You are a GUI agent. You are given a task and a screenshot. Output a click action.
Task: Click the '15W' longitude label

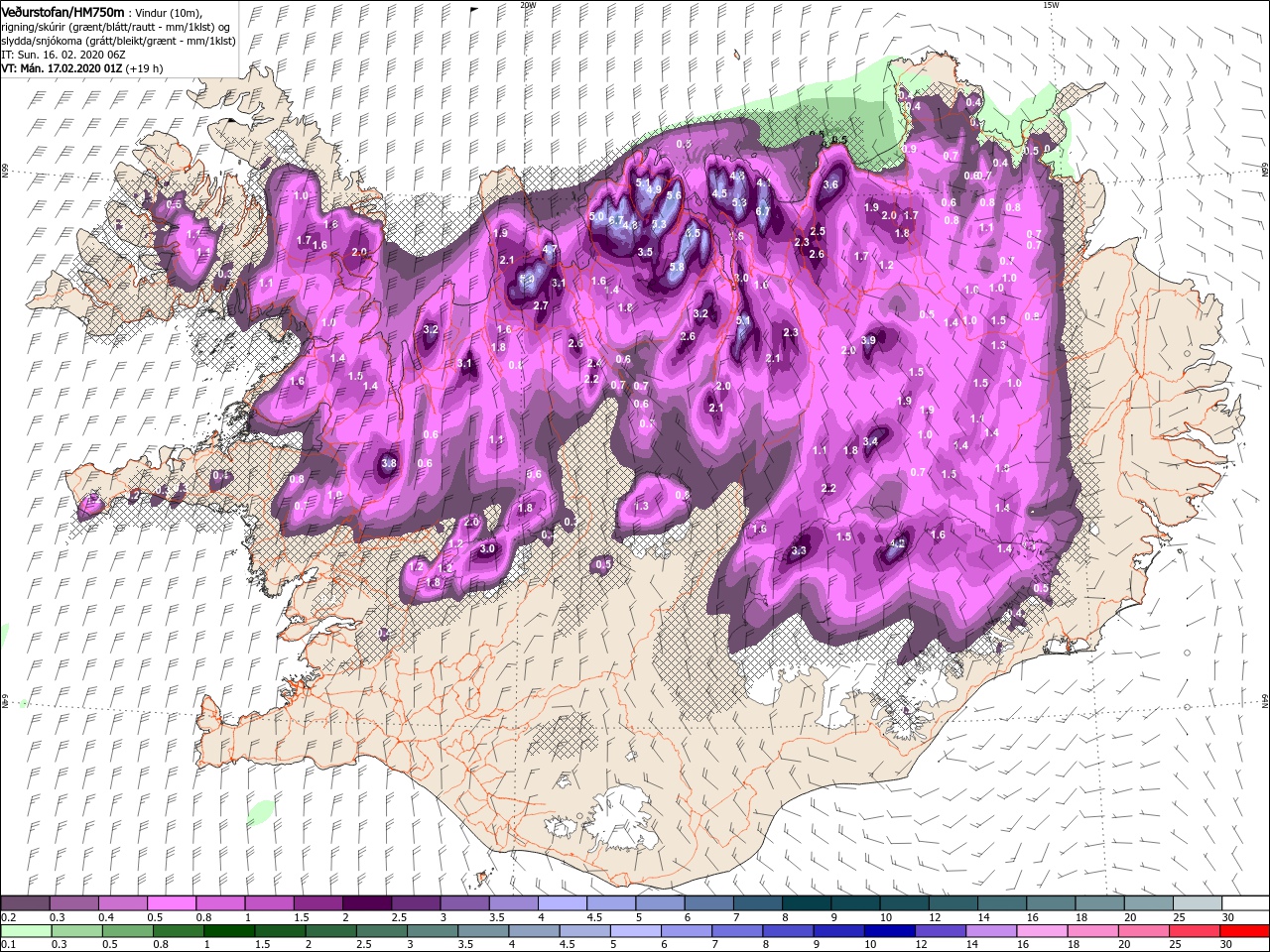point(1051,5)
